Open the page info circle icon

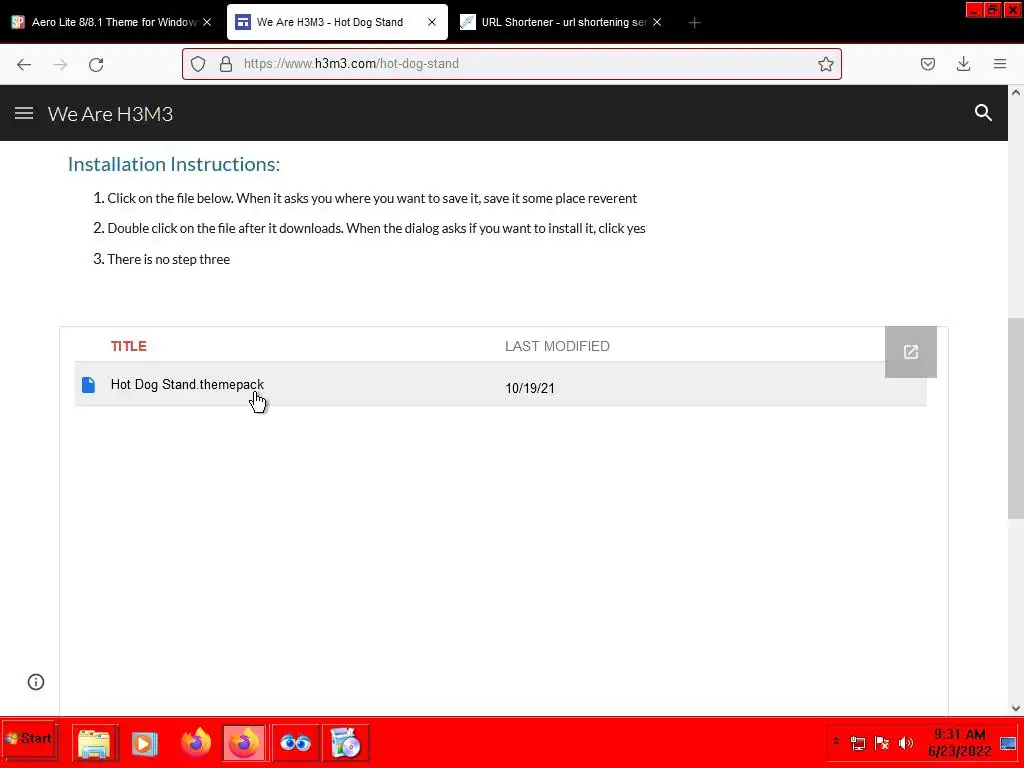[x=36, y=682]
